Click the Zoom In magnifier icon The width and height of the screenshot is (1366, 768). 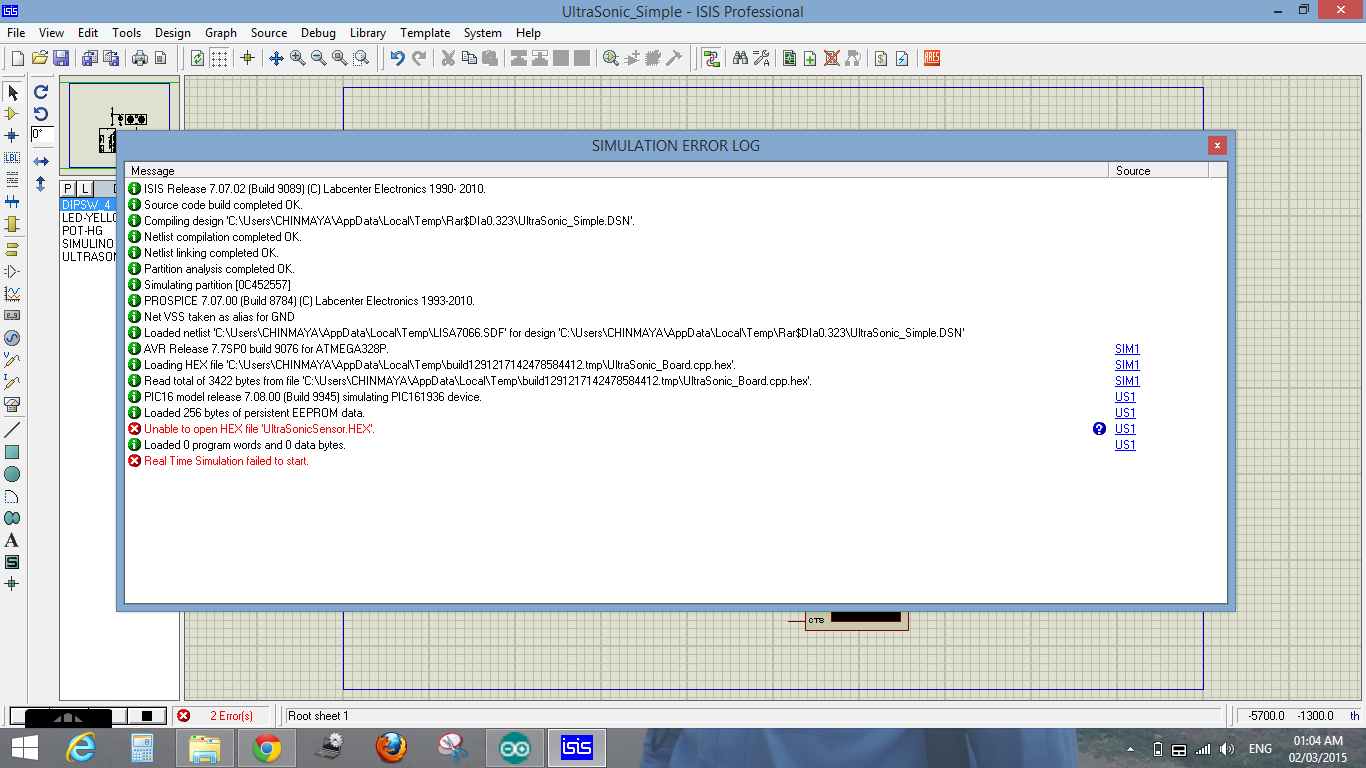coord(298,59)
